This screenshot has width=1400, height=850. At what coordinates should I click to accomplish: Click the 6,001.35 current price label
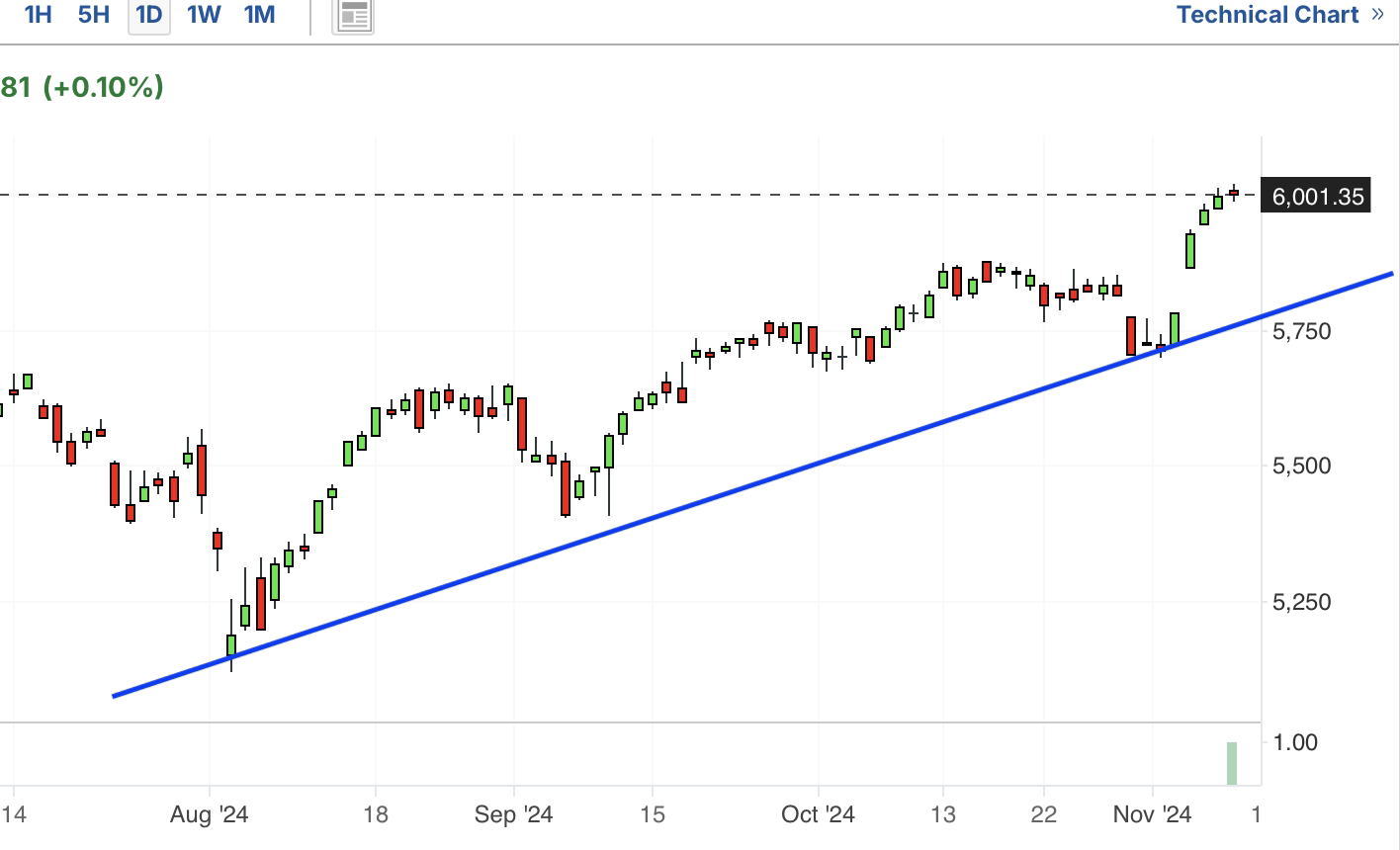[x=1317, y=197]
